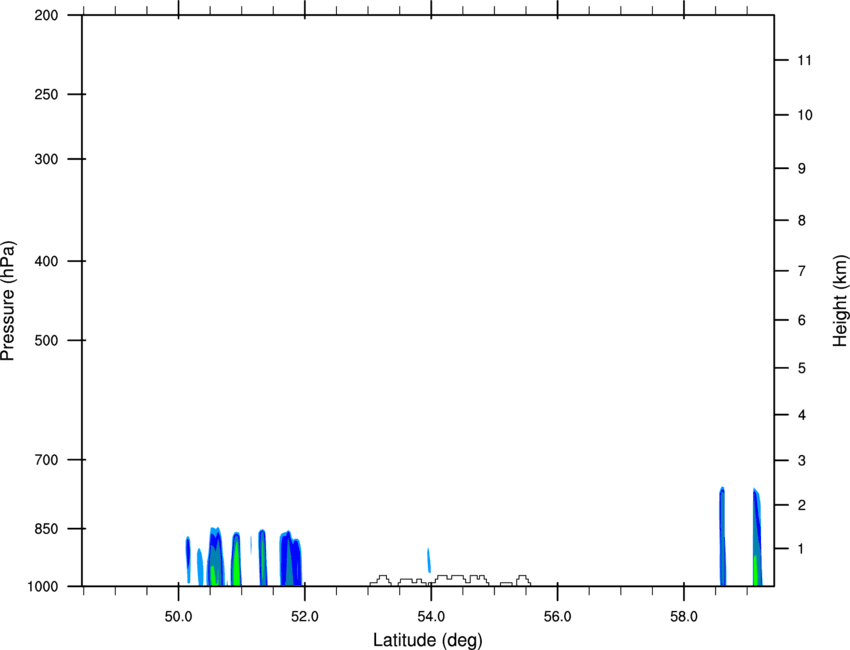850x650 pixels.
Task: Pick the 4 km height label
Action: pyautogui.click(x=802, y=415)
